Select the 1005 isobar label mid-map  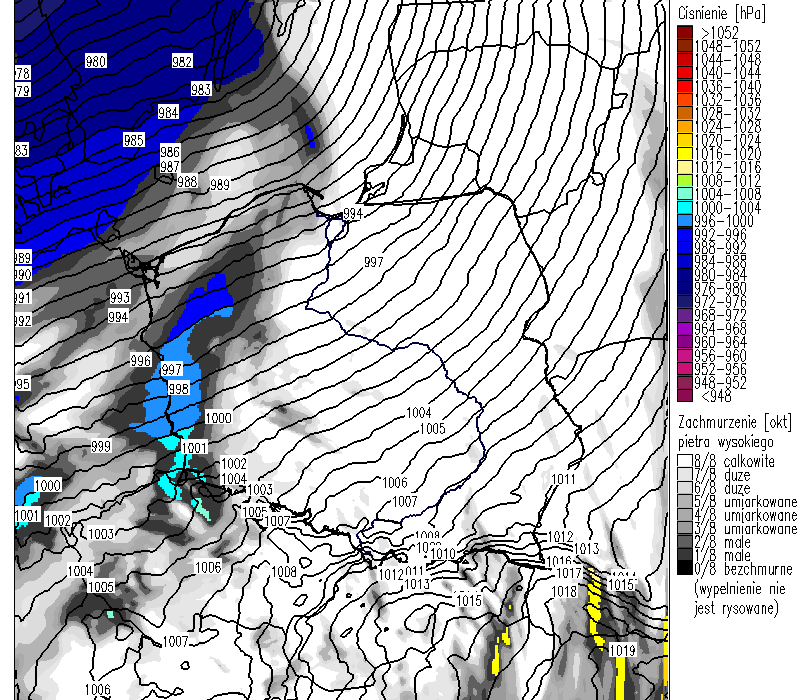[432, 428]
